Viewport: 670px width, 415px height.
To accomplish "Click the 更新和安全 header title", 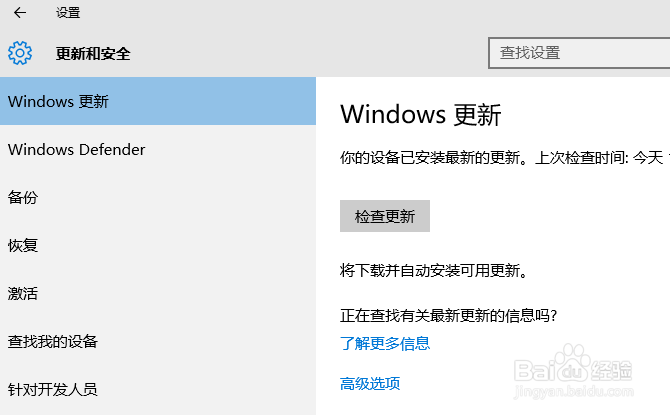I will (93, 54).
